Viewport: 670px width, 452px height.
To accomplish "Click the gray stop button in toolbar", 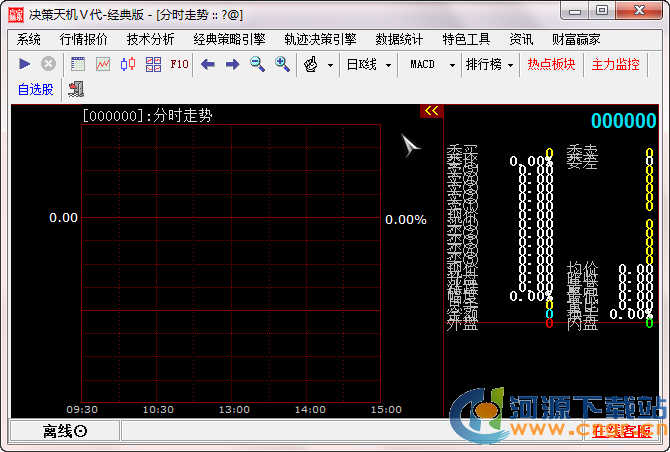I will coord(48,64).
